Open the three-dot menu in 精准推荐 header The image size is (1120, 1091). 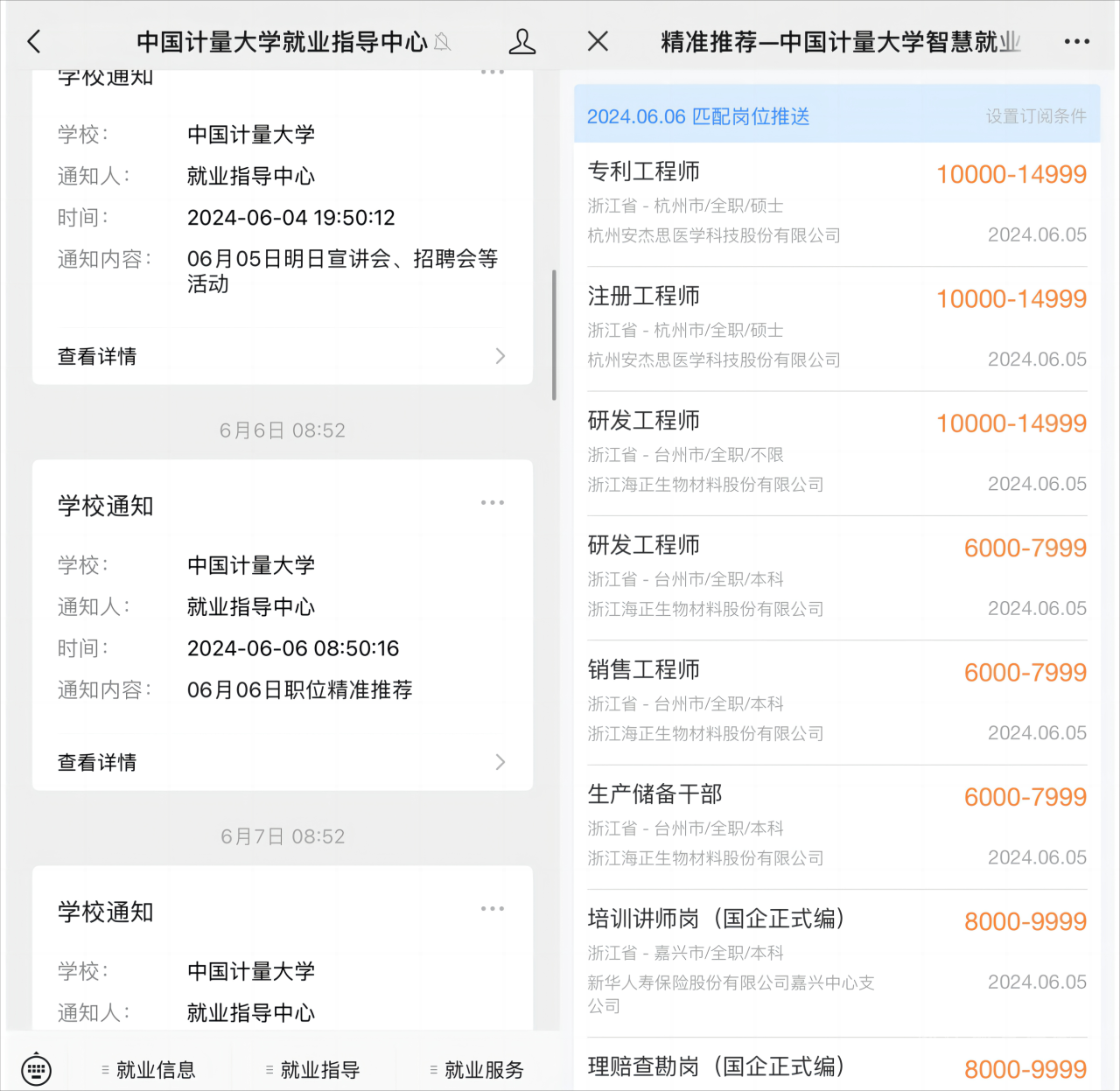(1076, 41)
